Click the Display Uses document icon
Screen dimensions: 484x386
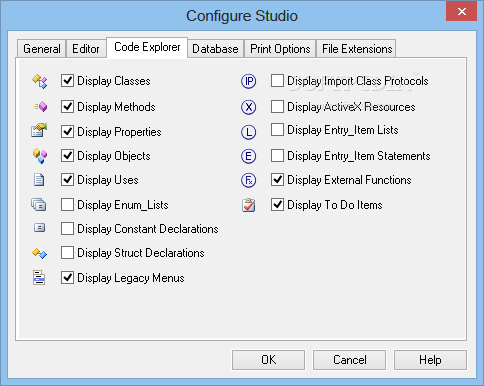(39, 180)
